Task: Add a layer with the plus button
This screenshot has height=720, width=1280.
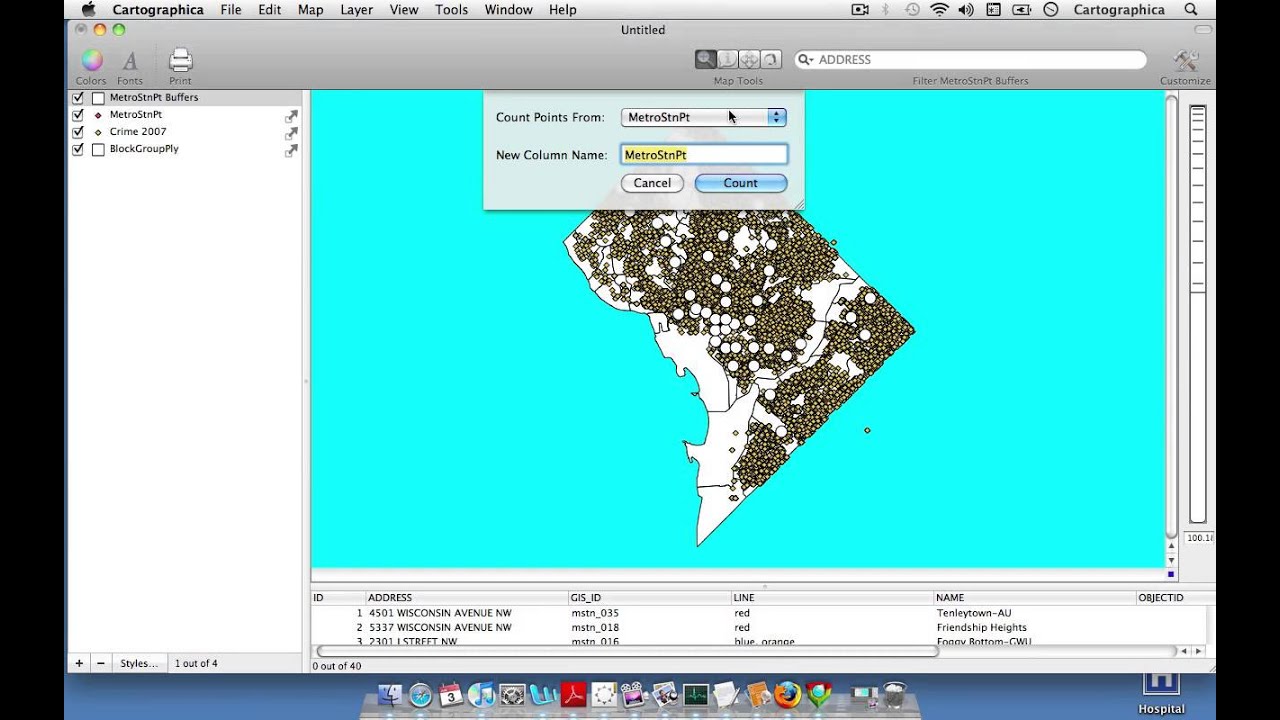Action: 79,663
